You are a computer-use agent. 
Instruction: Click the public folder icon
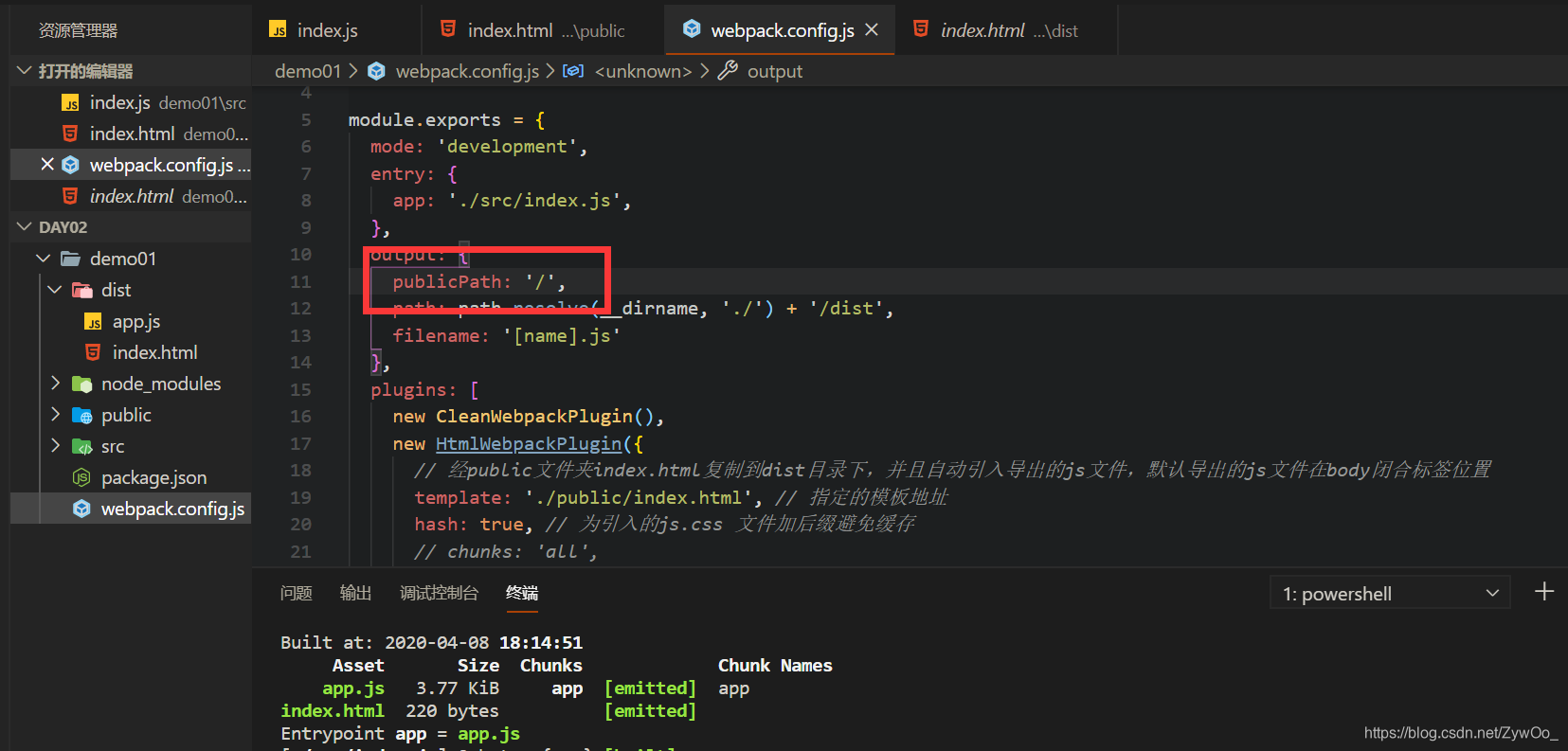tap(82, 415)
